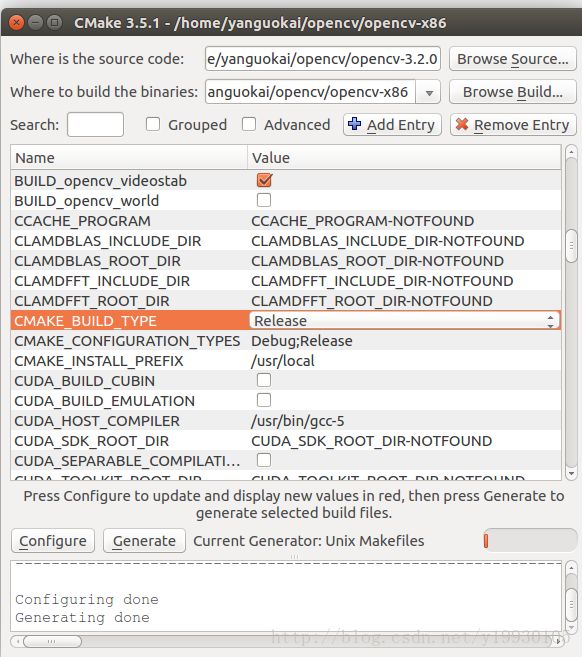Click the Browse Build button

click(512, 92)
